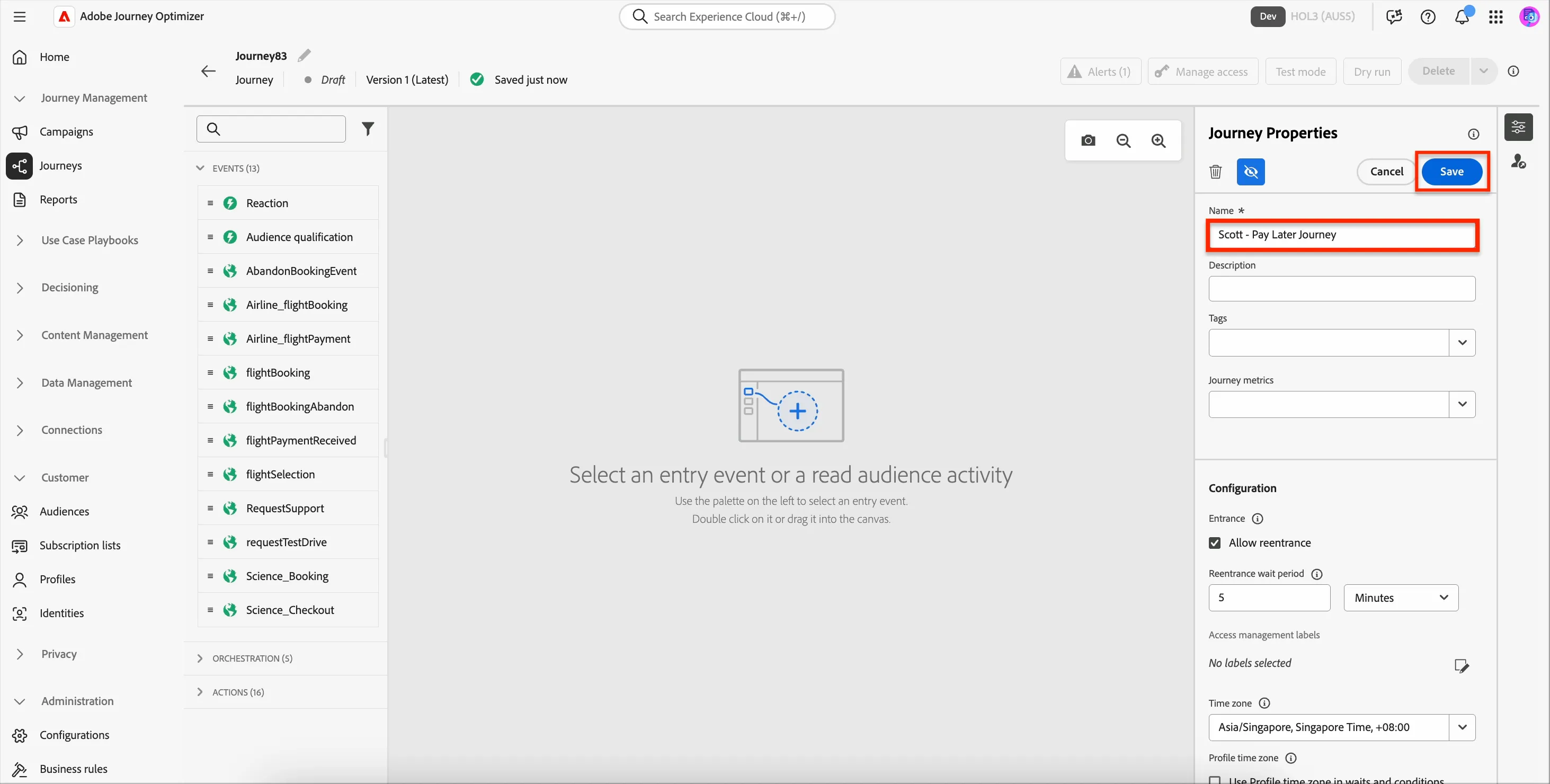Select the flightPaymentReceived event
The image size is (1550, 784).
(x=288, y=440)
